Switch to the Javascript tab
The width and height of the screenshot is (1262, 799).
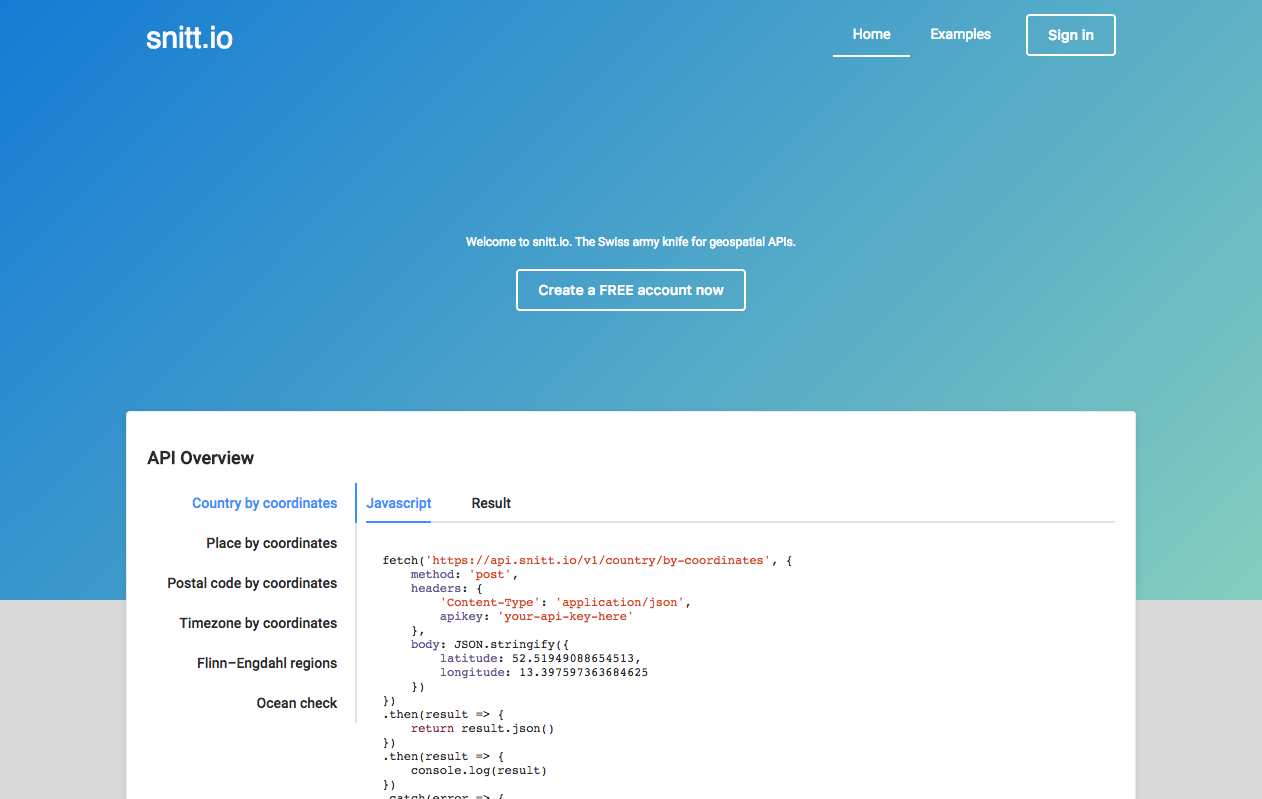tap(399, 503)
